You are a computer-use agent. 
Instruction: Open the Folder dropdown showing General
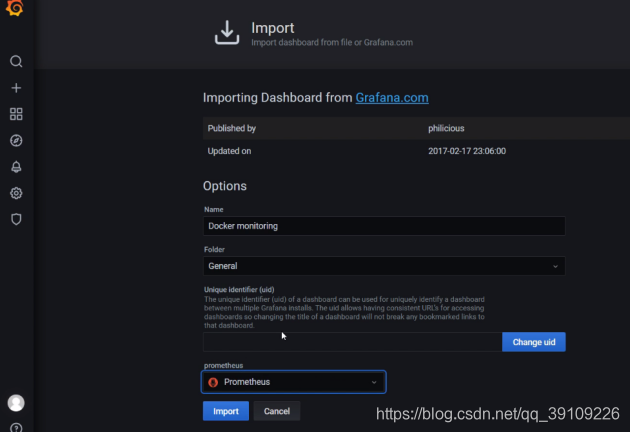384,266
